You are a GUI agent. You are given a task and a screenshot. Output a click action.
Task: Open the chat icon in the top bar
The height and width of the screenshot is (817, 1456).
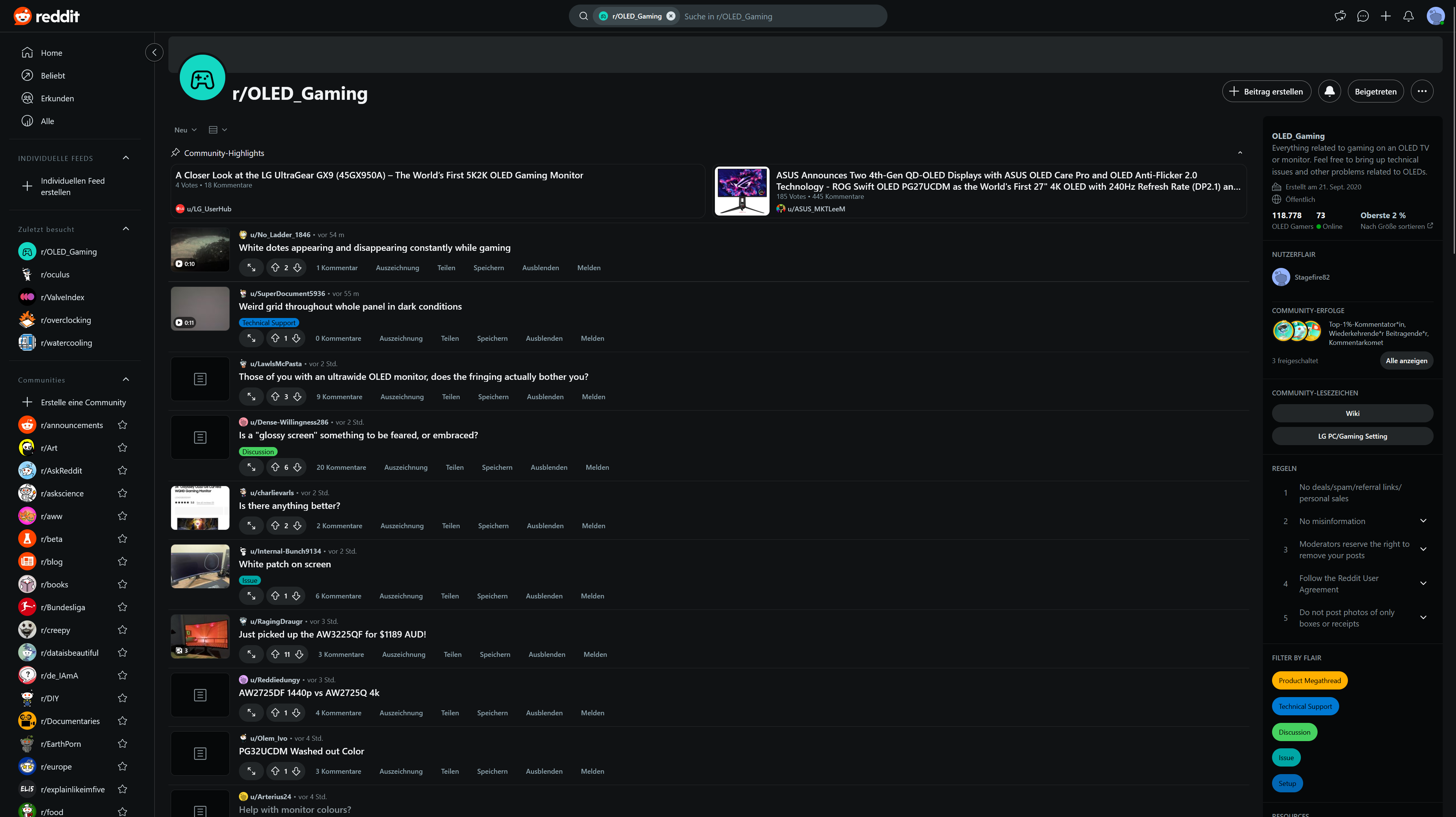pyautogui.click(x=1363, y=16)
